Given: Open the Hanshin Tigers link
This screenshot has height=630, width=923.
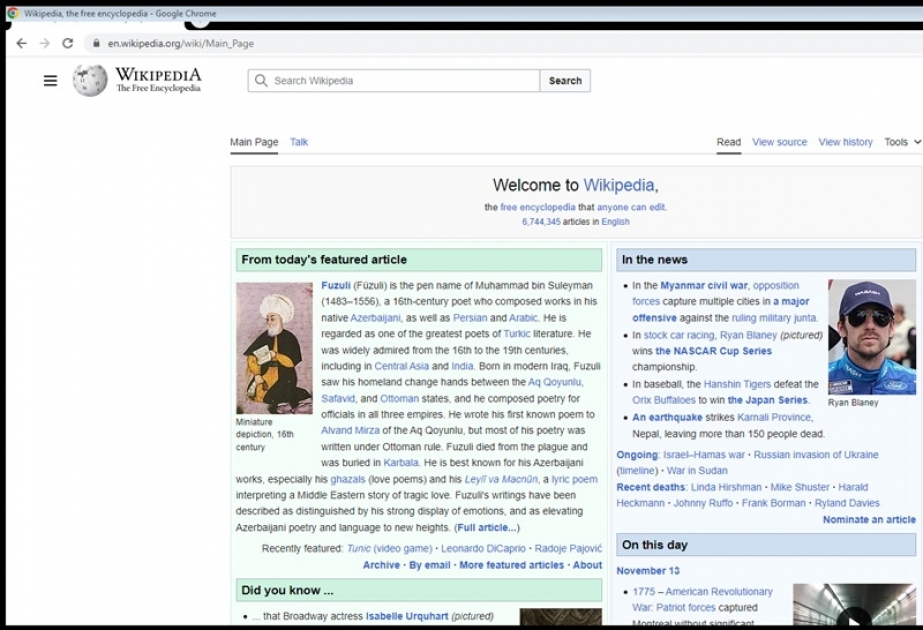Looking at the screenshot, I should [737, 384].
